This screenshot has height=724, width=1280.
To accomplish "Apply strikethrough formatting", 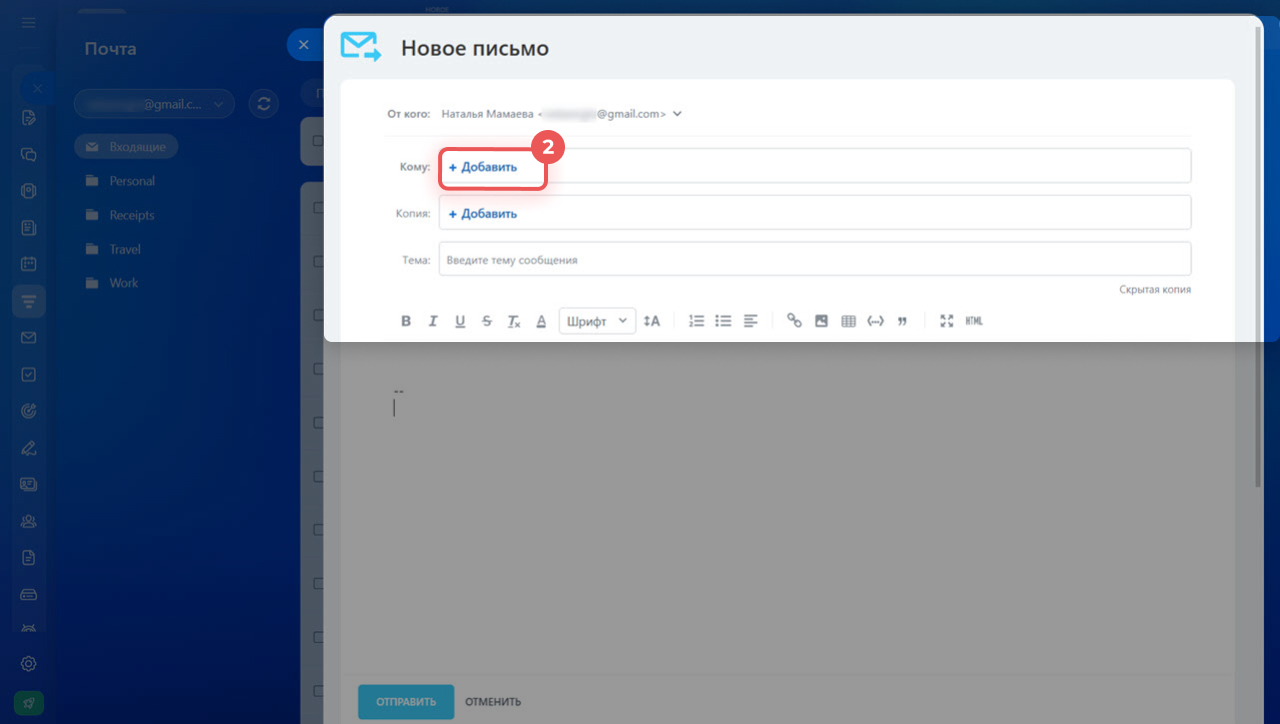I will (487, 321).
